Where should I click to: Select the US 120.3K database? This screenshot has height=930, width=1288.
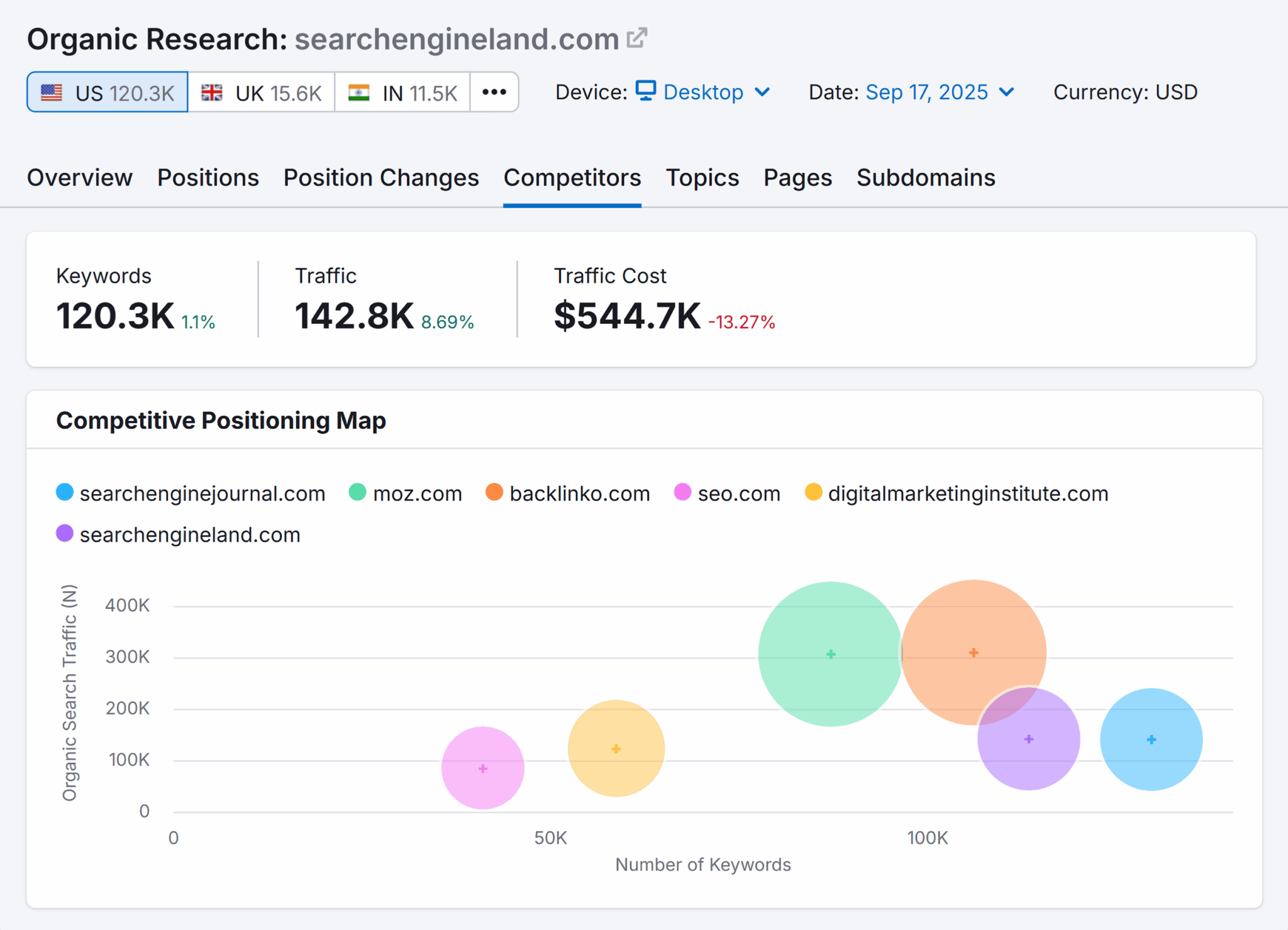108,92
